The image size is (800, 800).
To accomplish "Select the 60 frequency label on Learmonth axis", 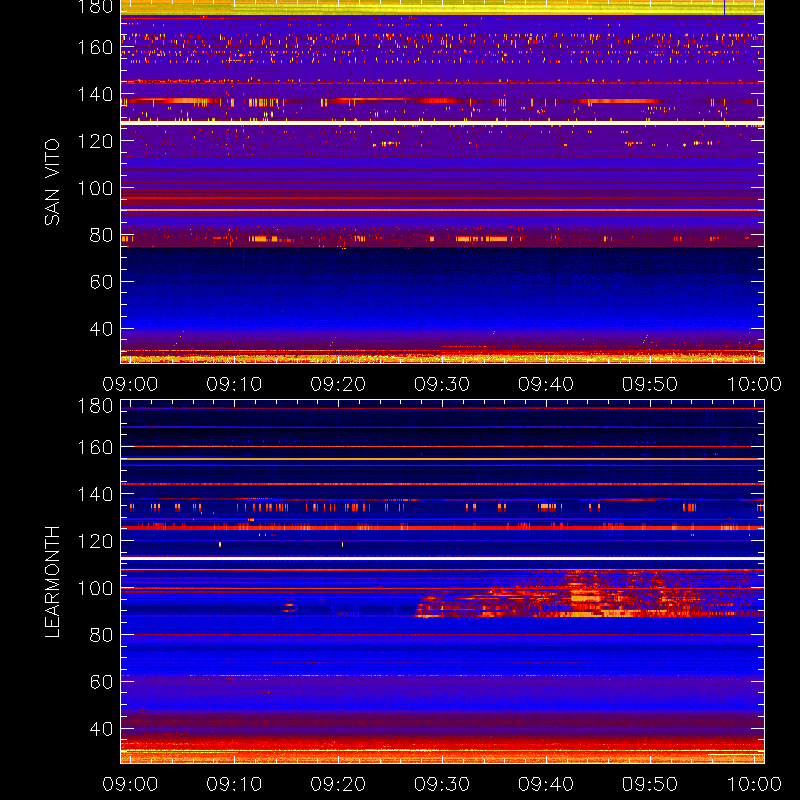I will [102, 682].
